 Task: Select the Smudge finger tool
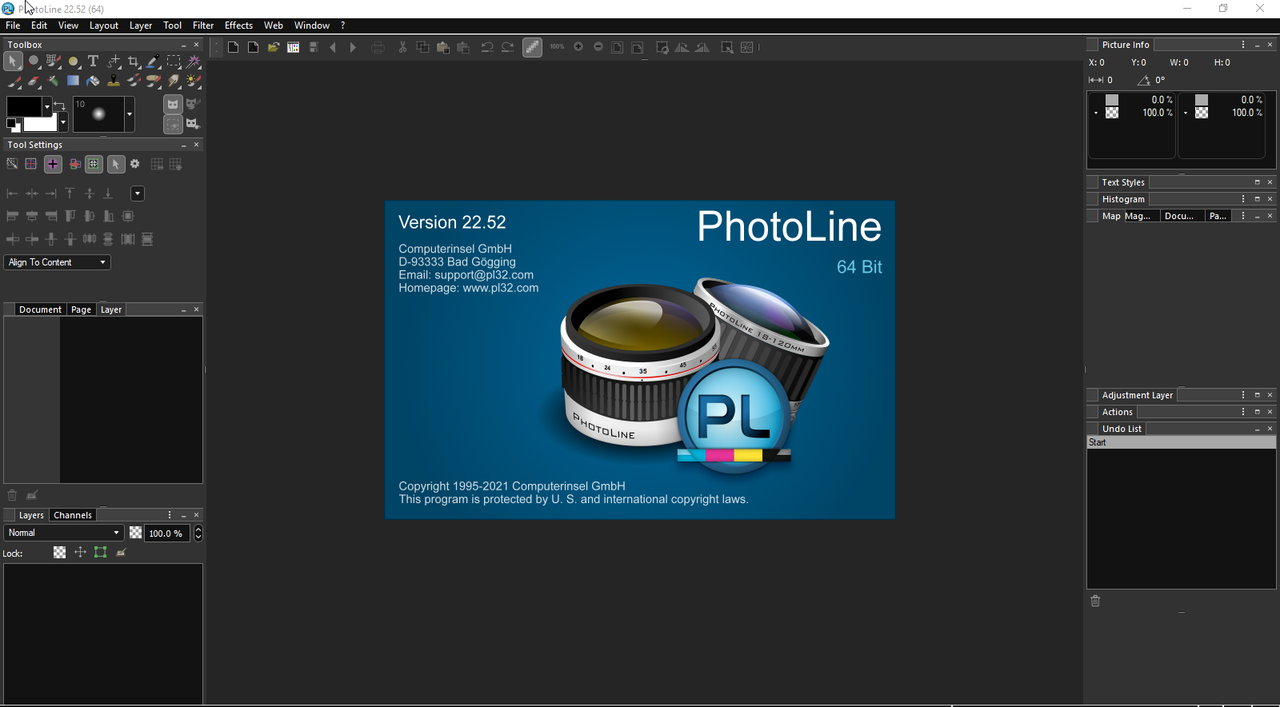click(x=174, y=81)
